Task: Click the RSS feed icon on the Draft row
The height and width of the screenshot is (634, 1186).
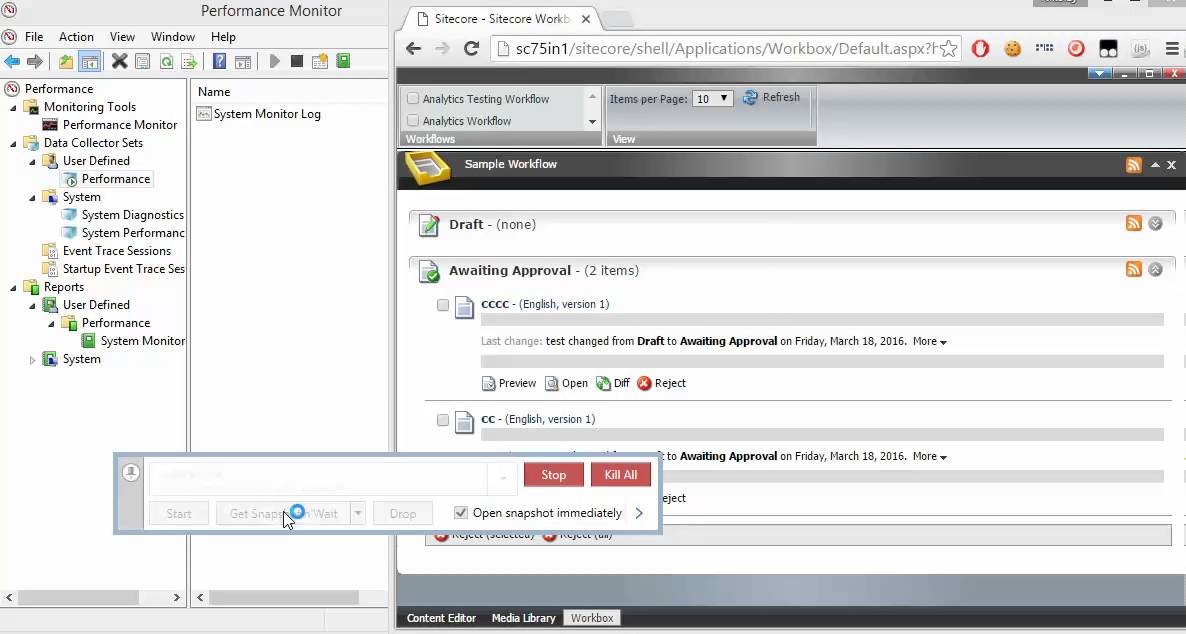Action: [1133, 222]
